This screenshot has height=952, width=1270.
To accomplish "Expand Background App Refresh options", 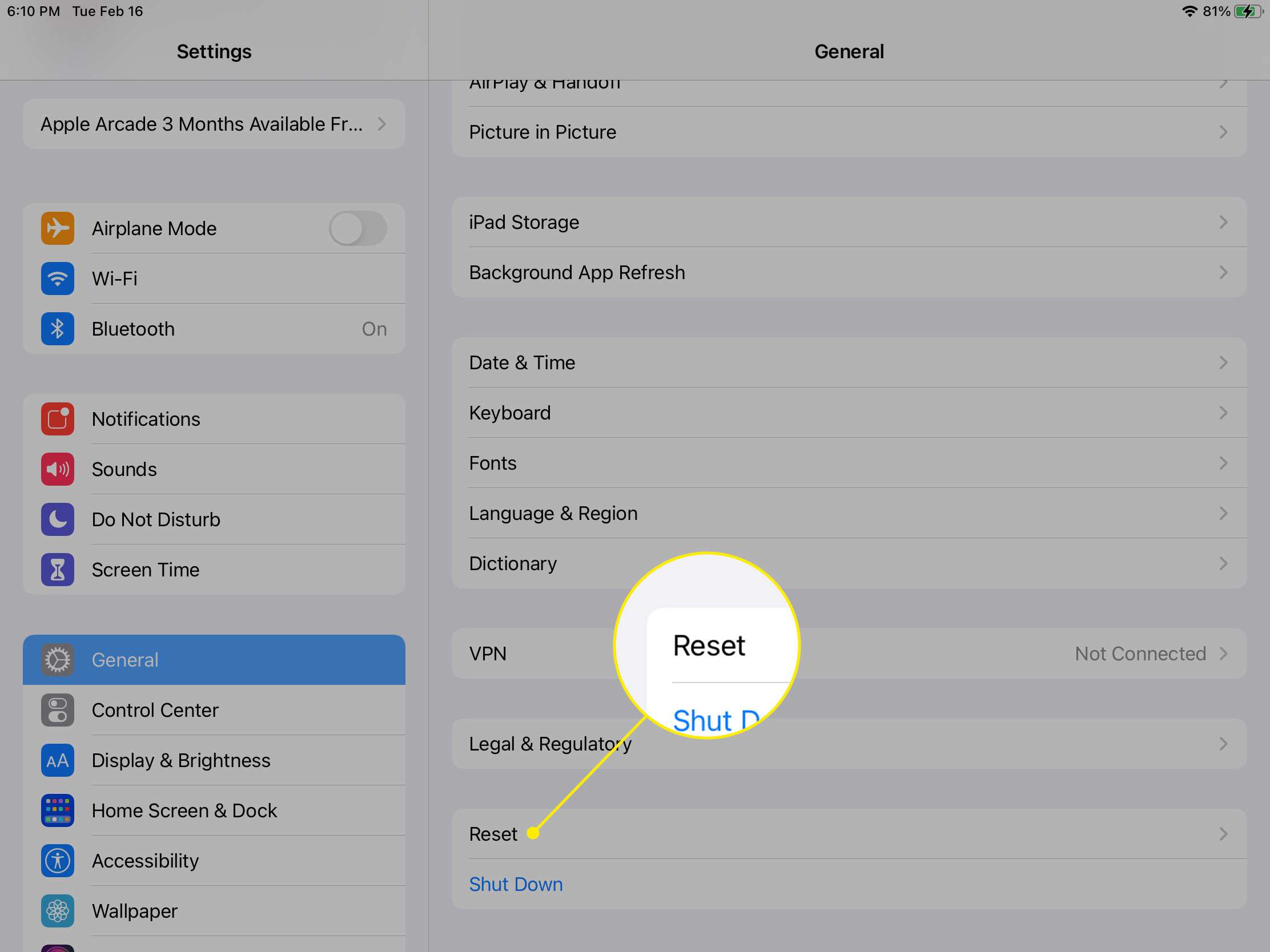I will tap(848, 272).
